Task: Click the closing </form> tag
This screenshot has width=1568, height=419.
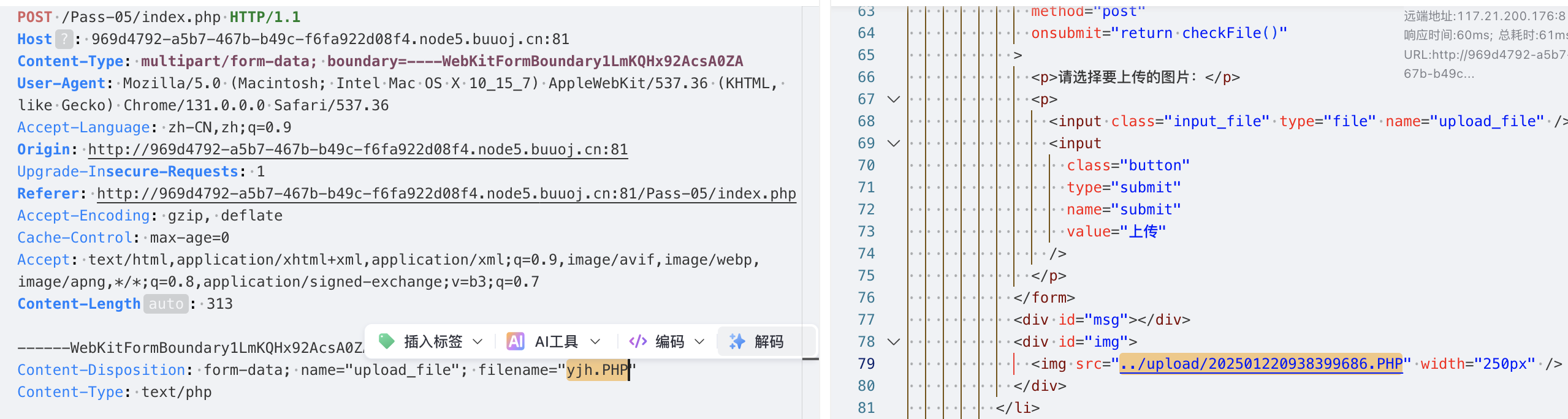Action: [1044, 298]
